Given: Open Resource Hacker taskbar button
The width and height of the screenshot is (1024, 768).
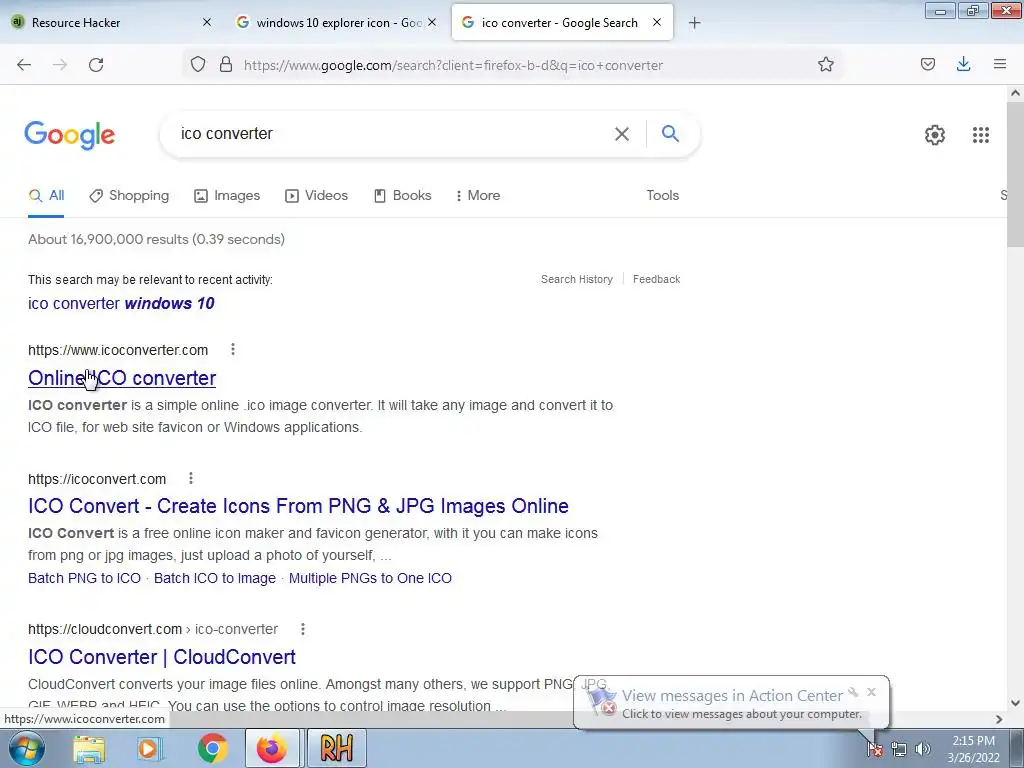Looking at the screenshot, I should pos(336,748).
